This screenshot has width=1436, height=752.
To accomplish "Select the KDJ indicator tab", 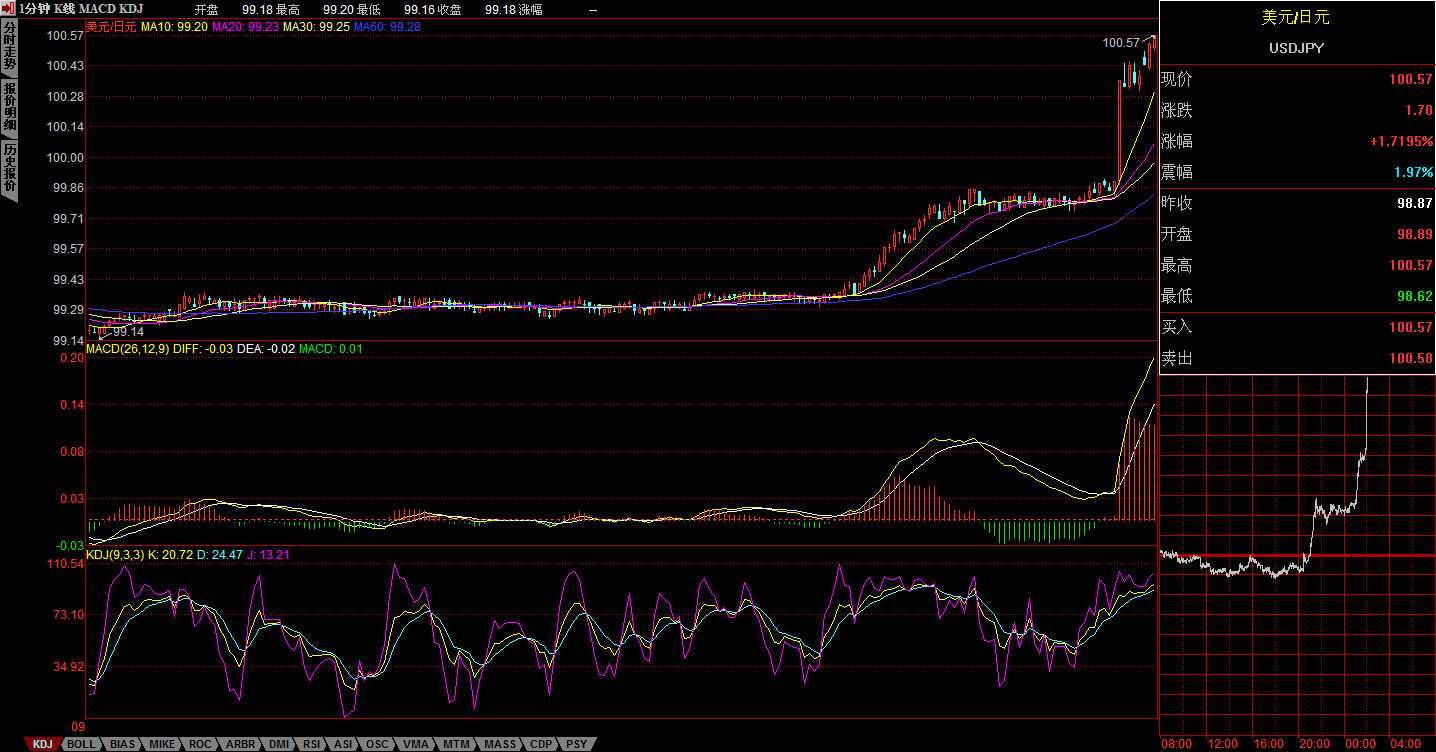I will coord(42,745).
